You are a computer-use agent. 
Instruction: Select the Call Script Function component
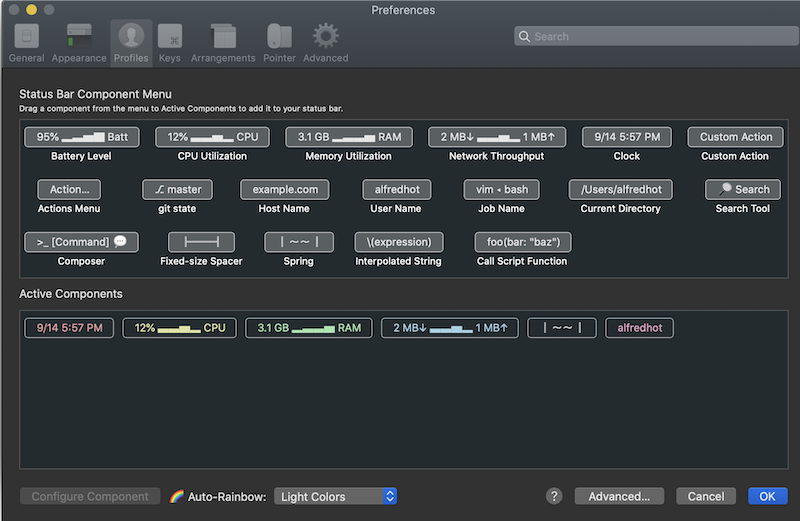point(523,242)
